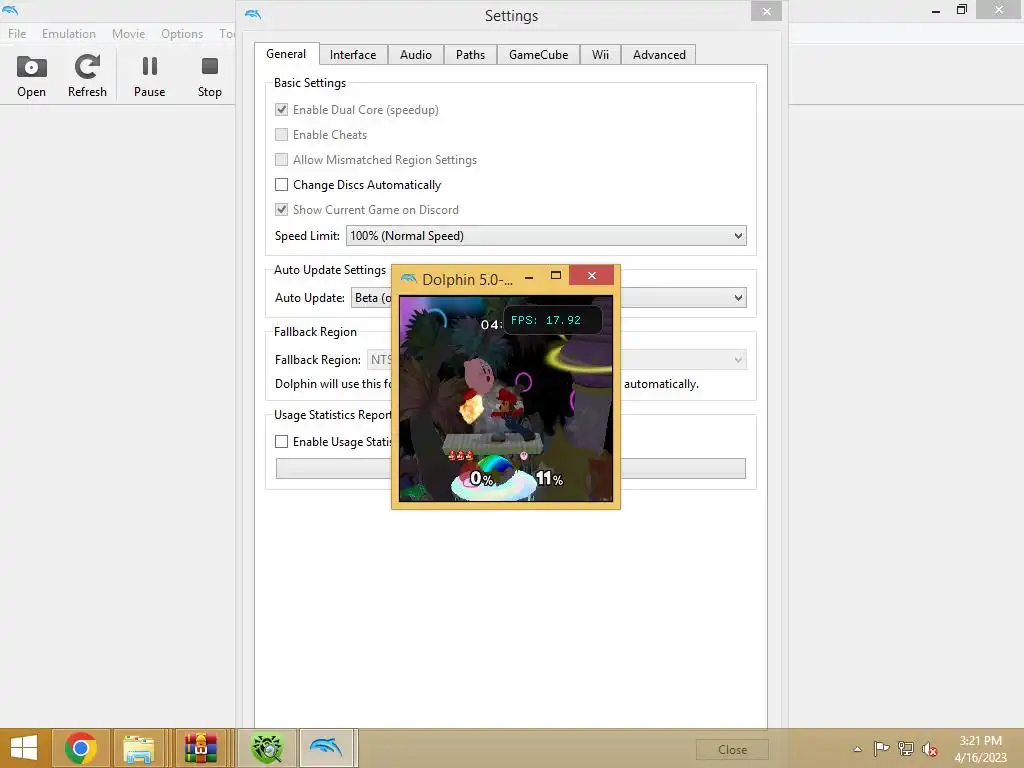1024x768 pixels.
Task: Enable Change Discs Automatically
Action: 281,185
